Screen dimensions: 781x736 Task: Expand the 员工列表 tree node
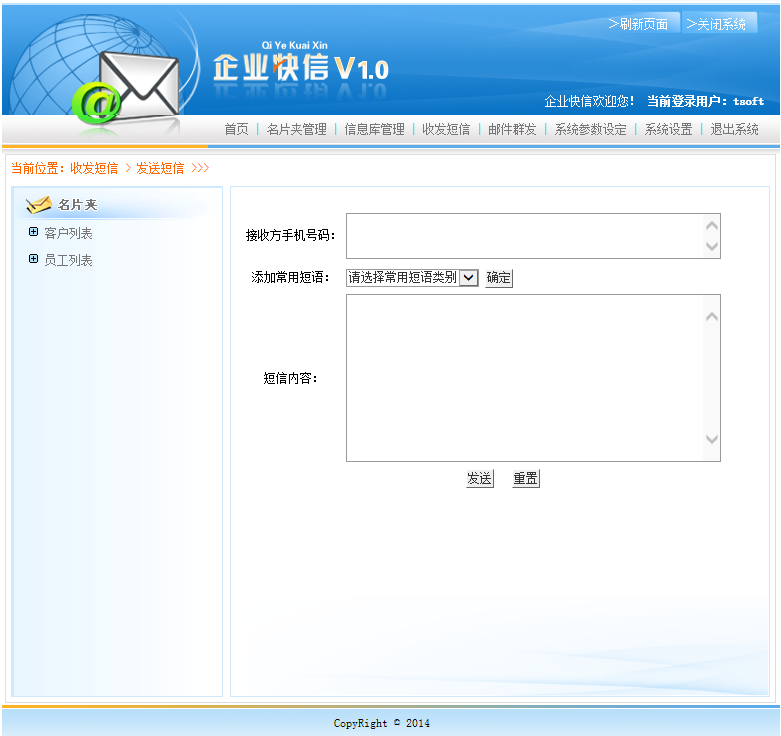pos(33,259)
